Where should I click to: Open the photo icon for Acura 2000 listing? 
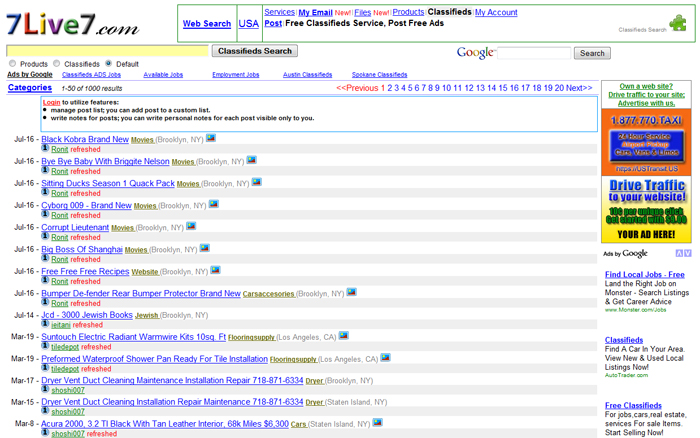tap(378, 422)
